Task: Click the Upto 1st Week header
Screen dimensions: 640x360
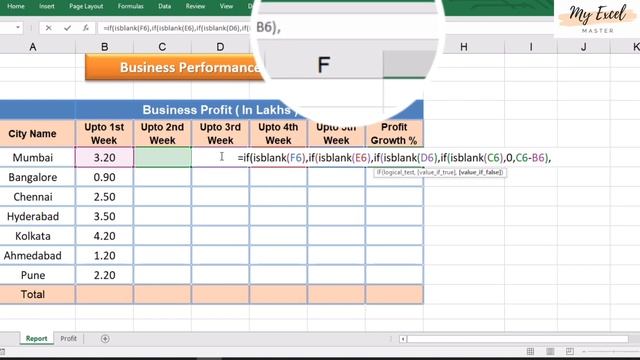Action: (104, 133)
